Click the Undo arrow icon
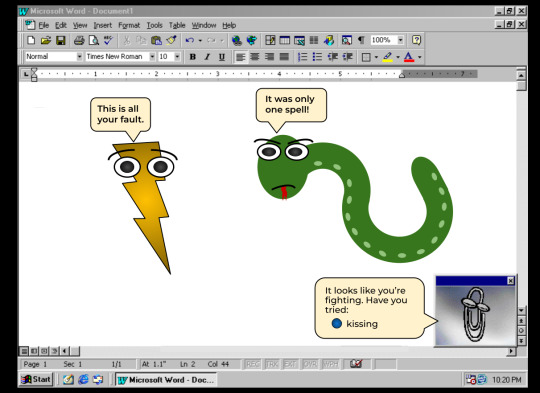 189,40
